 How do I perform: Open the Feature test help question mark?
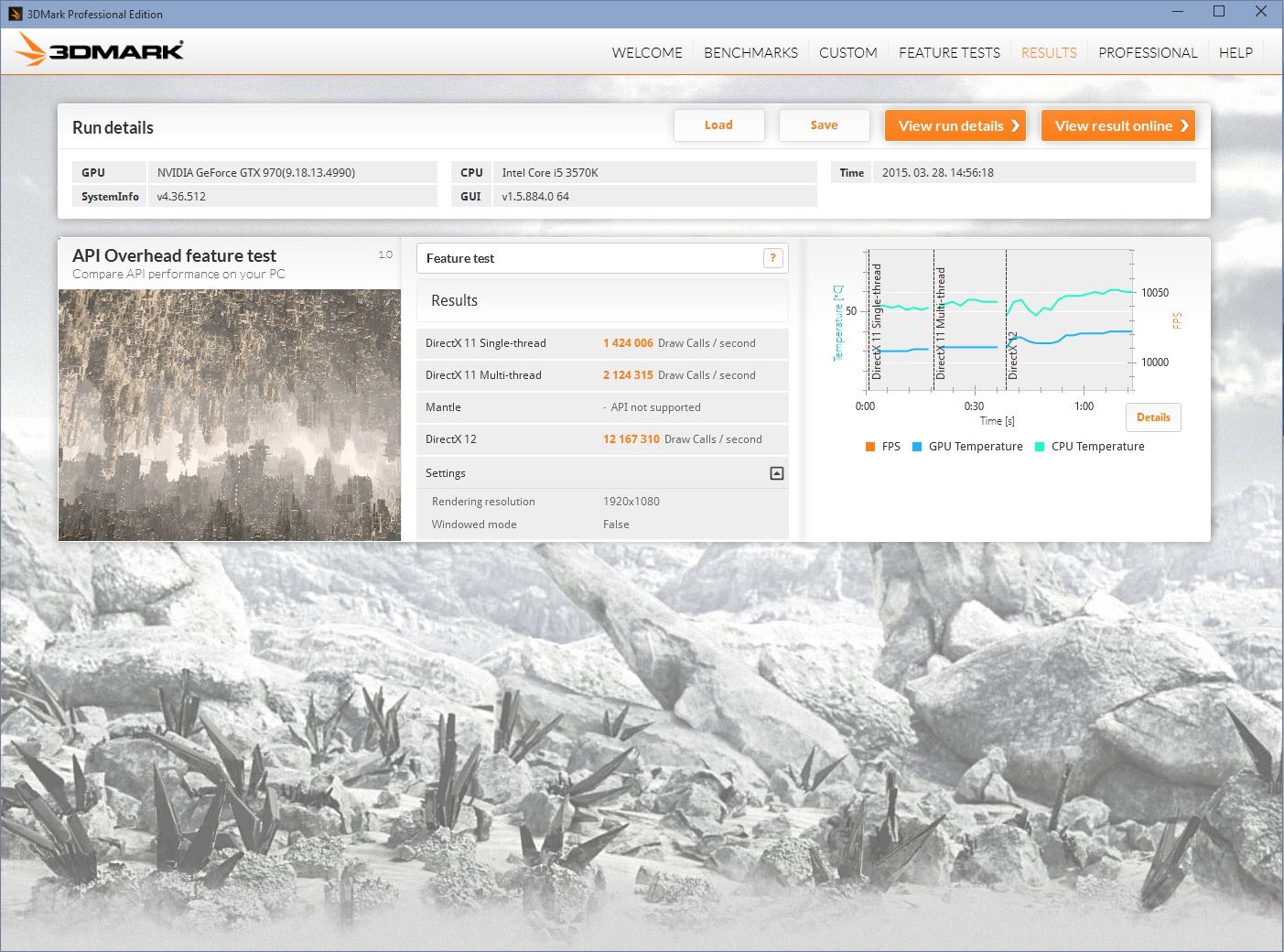pos(773,258)
